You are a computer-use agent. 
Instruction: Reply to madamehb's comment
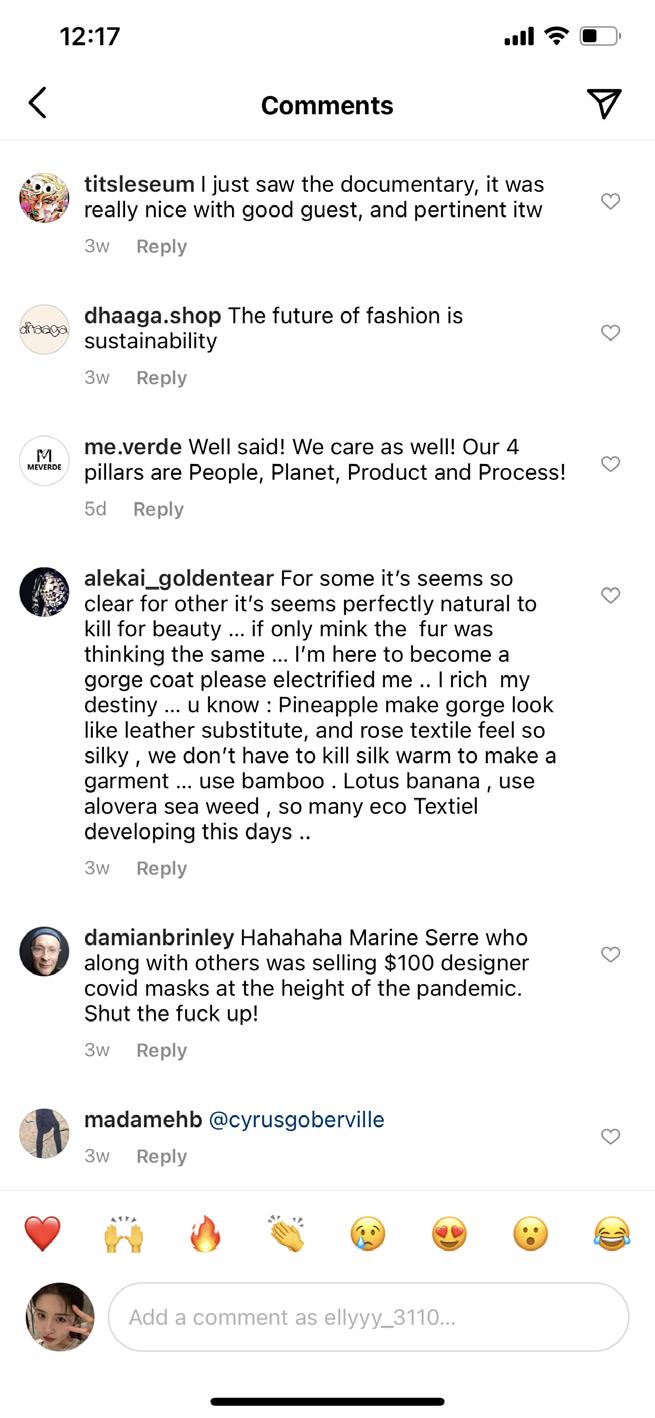click(x=161, y=1156)
